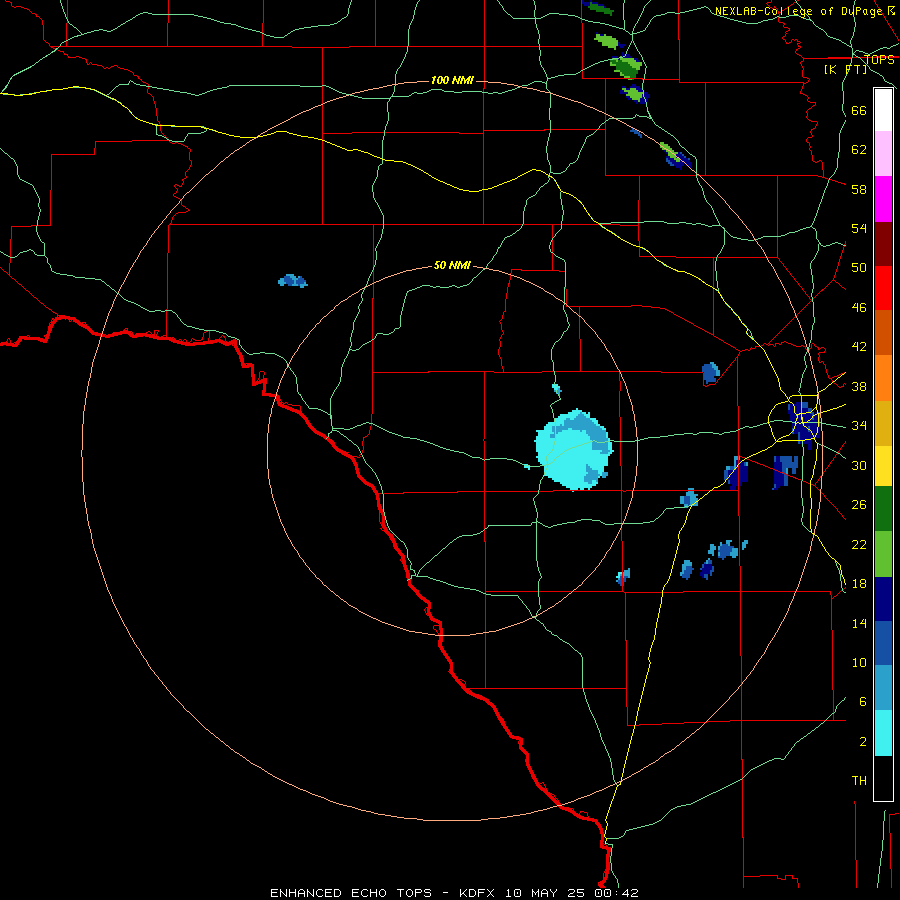
Task: Click the legend value 30
Action: [859, 465]
